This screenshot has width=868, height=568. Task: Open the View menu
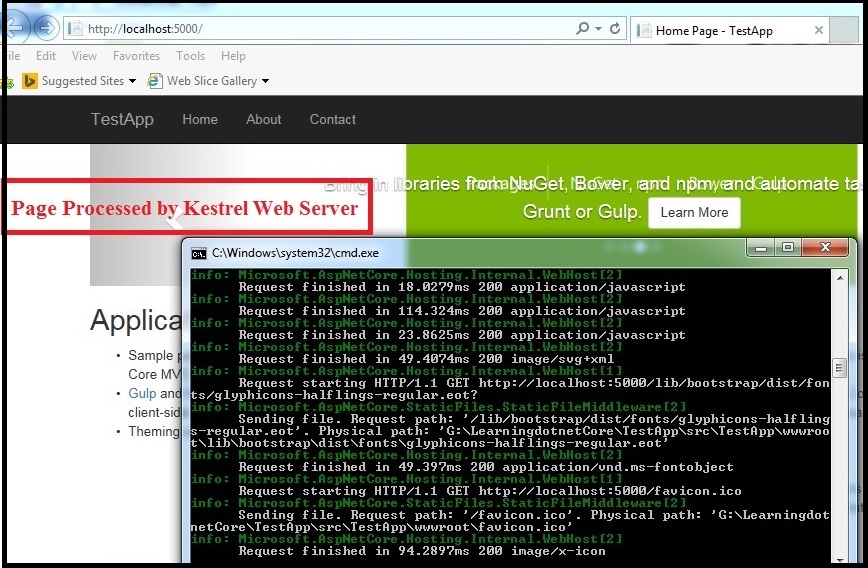pyautogui.click(x=84, y=56)
